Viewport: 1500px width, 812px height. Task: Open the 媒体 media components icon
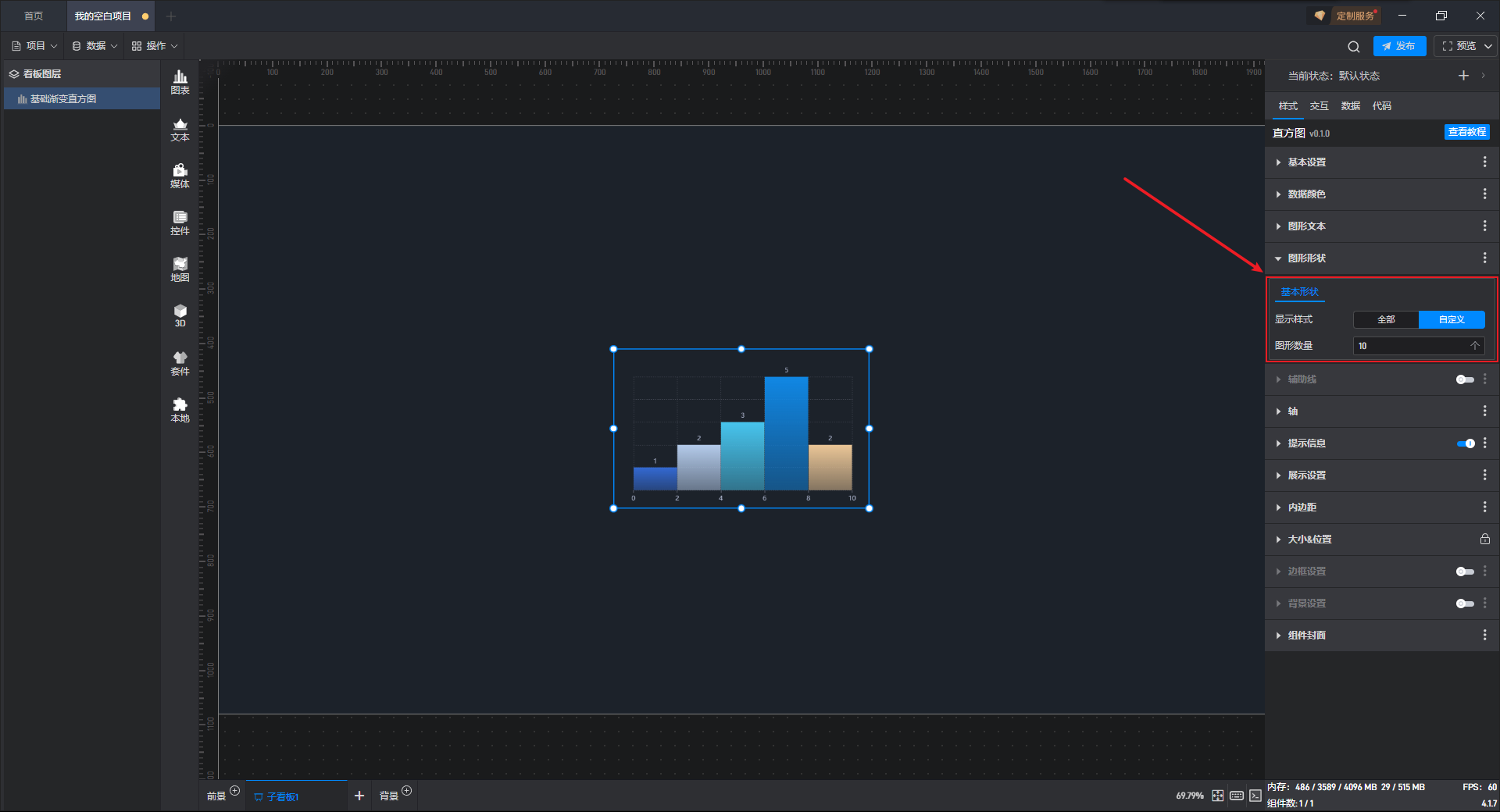tap(180, 176)
